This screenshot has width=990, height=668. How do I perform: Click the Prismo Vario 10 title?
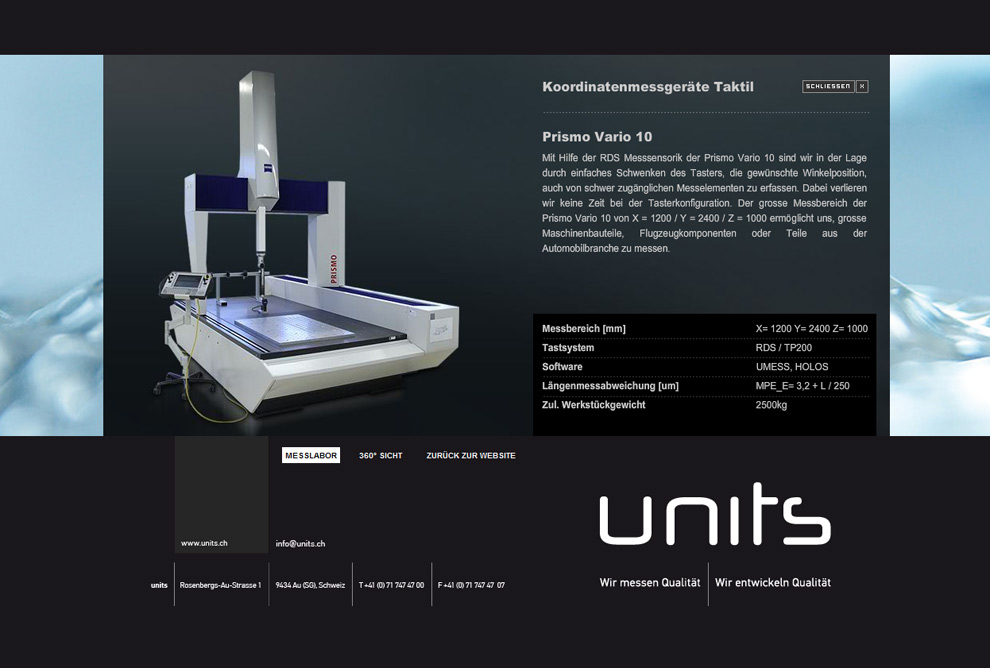(x=597, y=137)
